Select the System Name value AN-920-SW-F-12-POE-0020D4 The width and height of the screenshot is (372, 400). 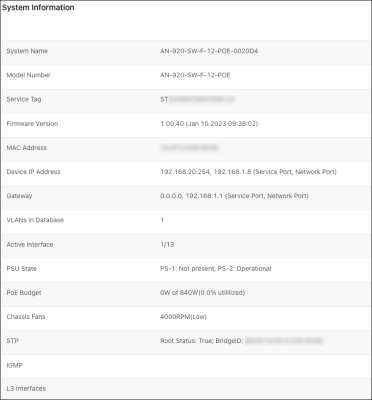[x=209, y=51]
